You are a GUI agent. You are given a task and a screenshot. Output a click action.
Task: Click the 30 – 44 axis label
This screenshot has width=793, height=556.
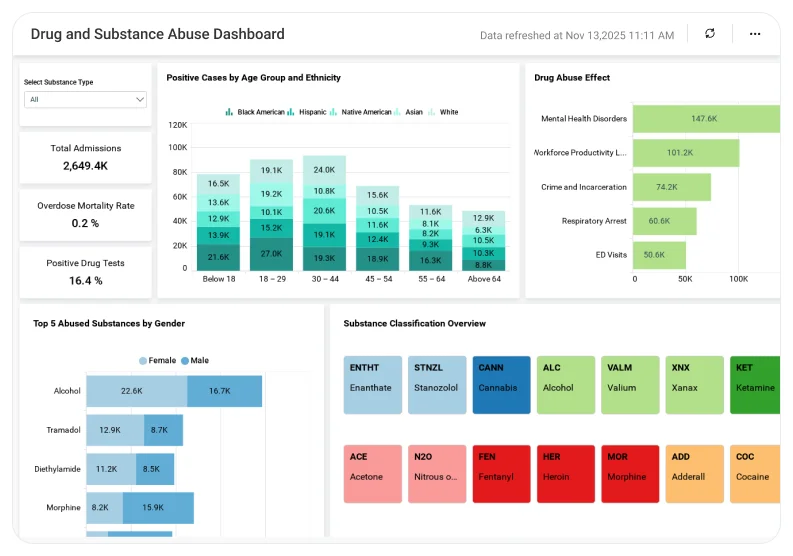325,279
